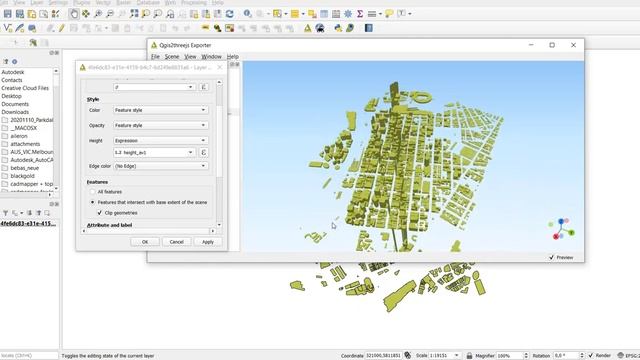Select the Documents entry in browser panel
Viewport: 640px width, 360px height.
point(15,104)
